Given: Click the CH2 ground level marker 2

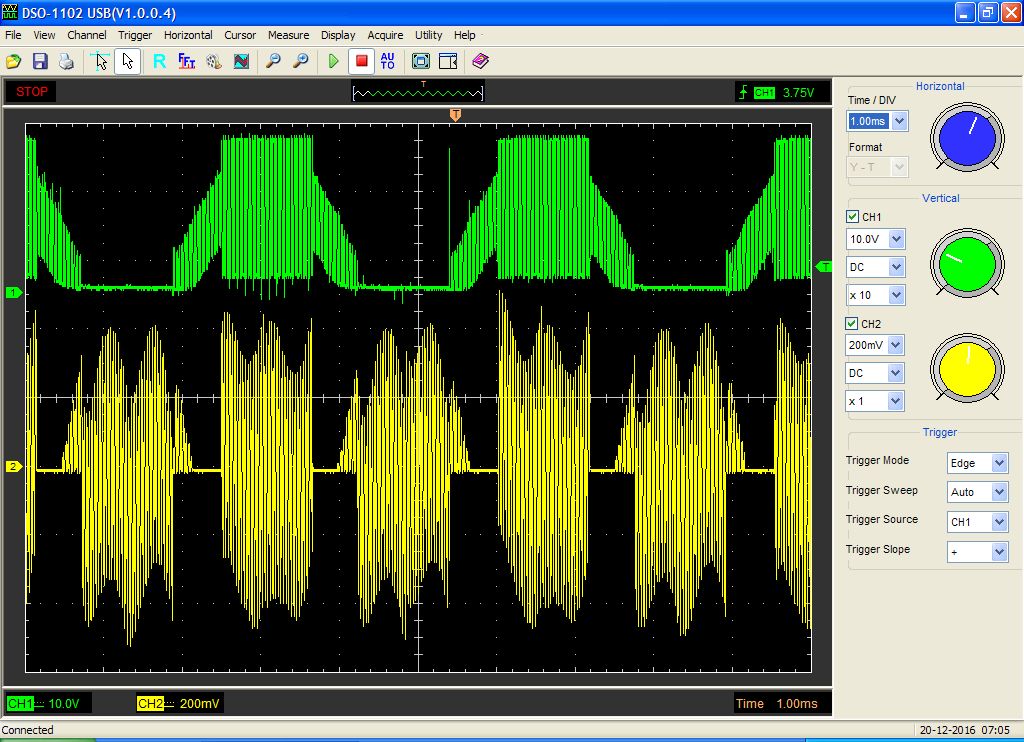Looking at the screenshot, I should [x=14, y=466].
